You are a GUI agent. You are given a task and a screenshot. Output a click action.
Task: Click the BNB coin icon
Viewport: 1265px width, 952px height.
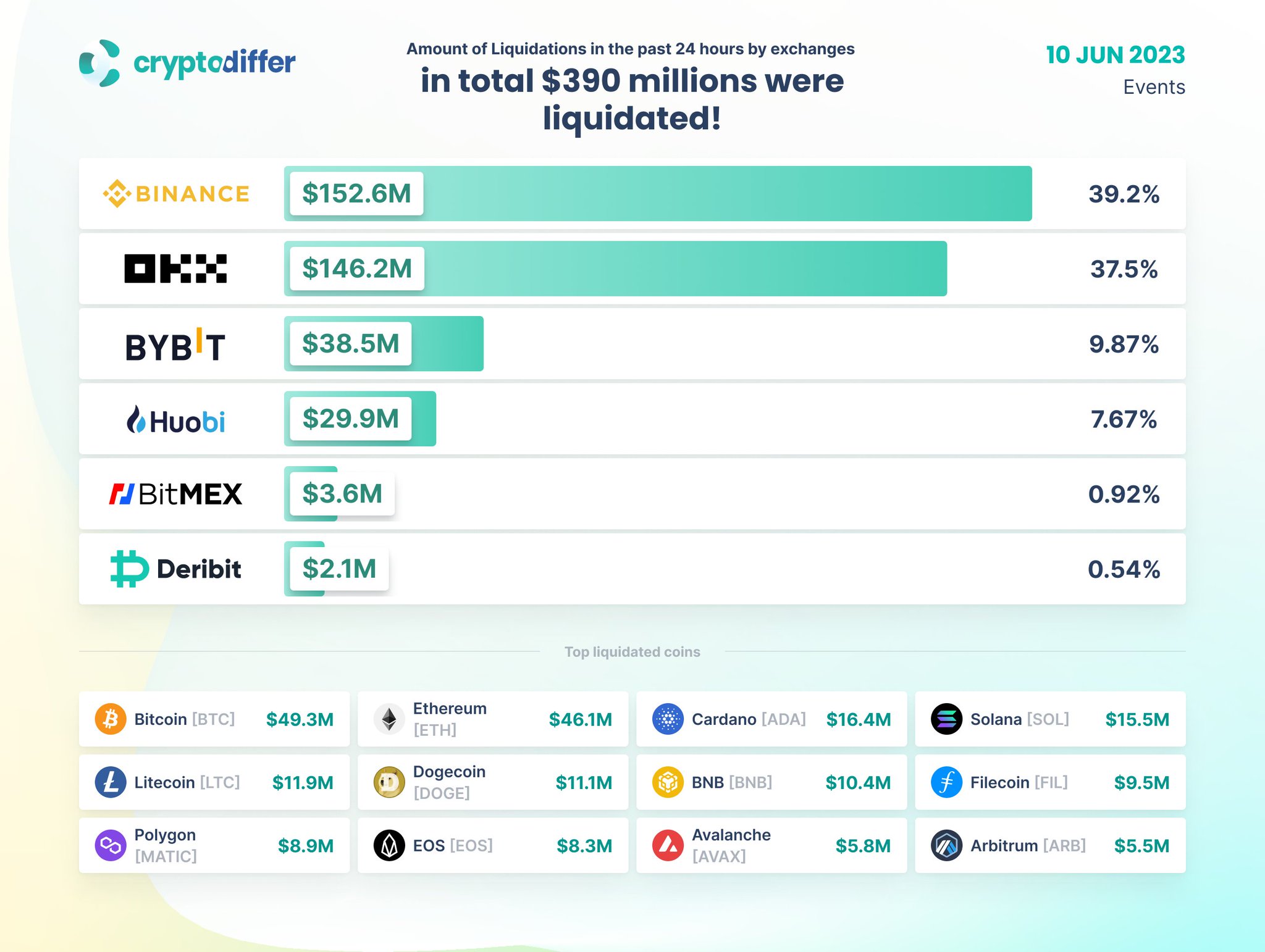[x=668, y=782]
